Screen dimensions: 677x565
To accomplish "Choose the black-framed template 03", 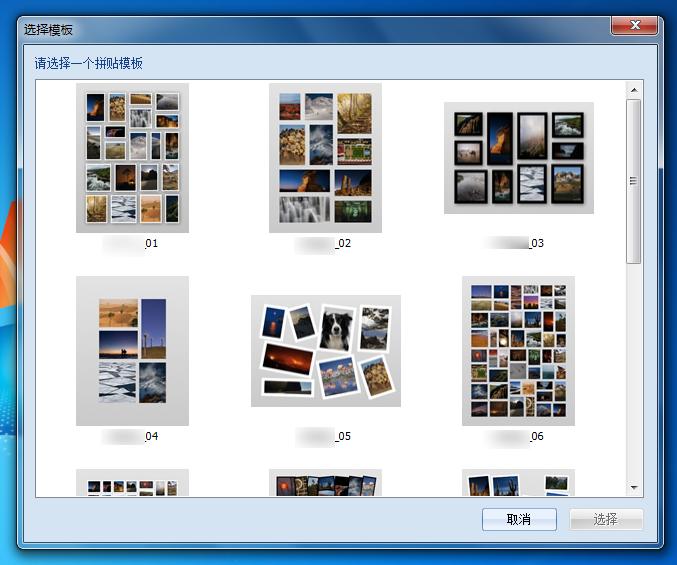I will [x=519, y=158].
